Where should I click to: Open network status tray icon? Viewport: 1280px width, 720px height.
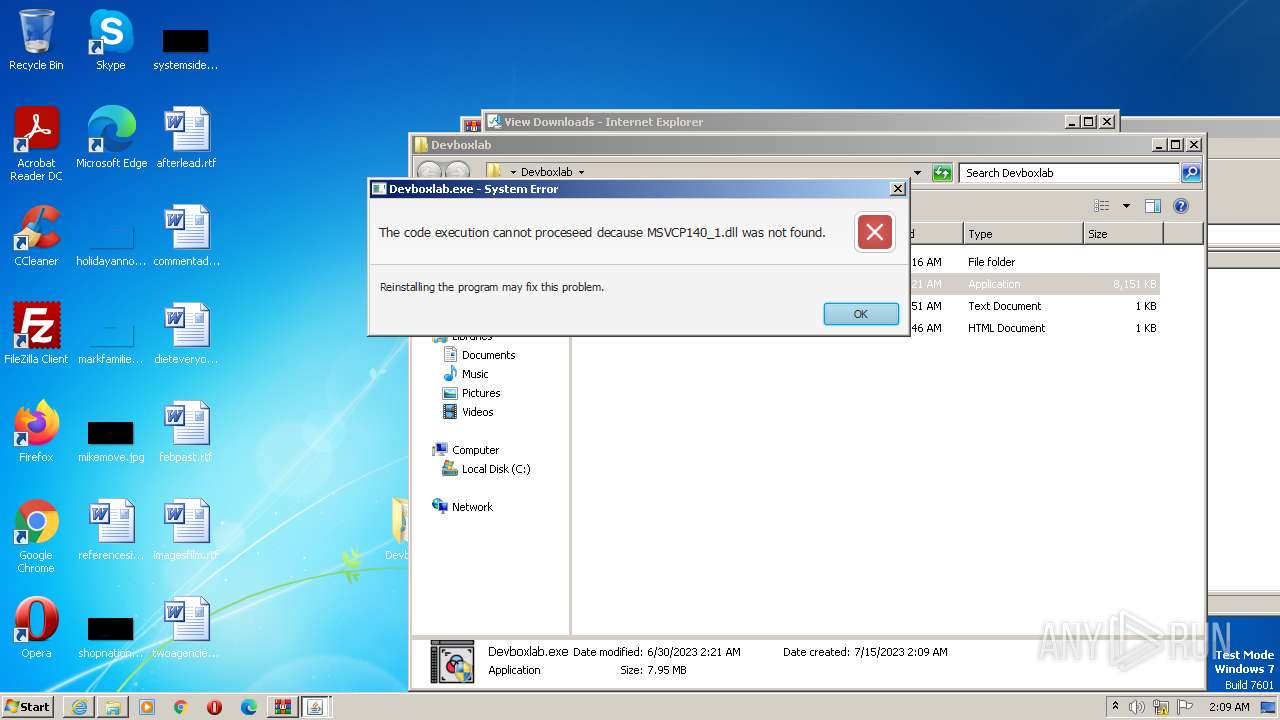pos(1162,707)
